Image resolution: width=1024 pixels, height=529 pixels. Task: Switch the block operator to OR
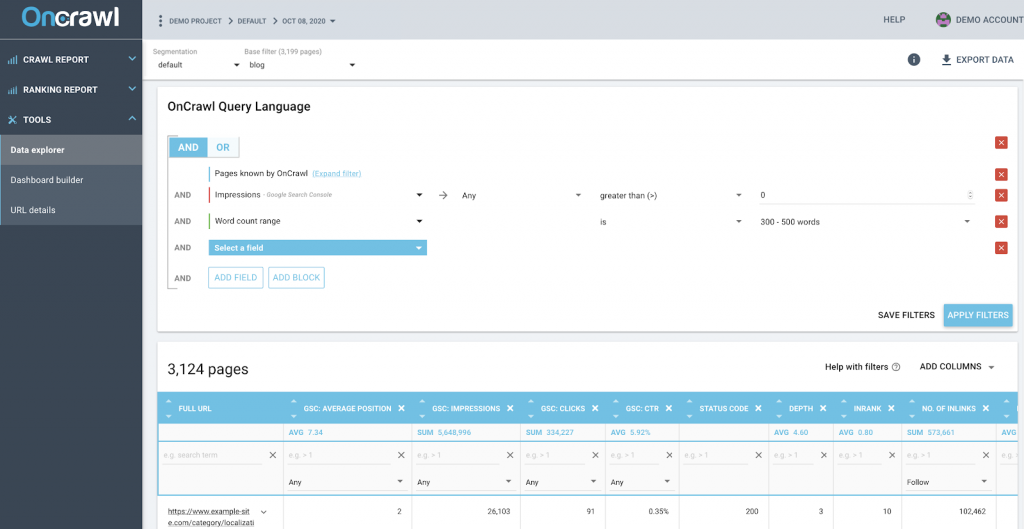pyautogui.click(x=223, y=147)
